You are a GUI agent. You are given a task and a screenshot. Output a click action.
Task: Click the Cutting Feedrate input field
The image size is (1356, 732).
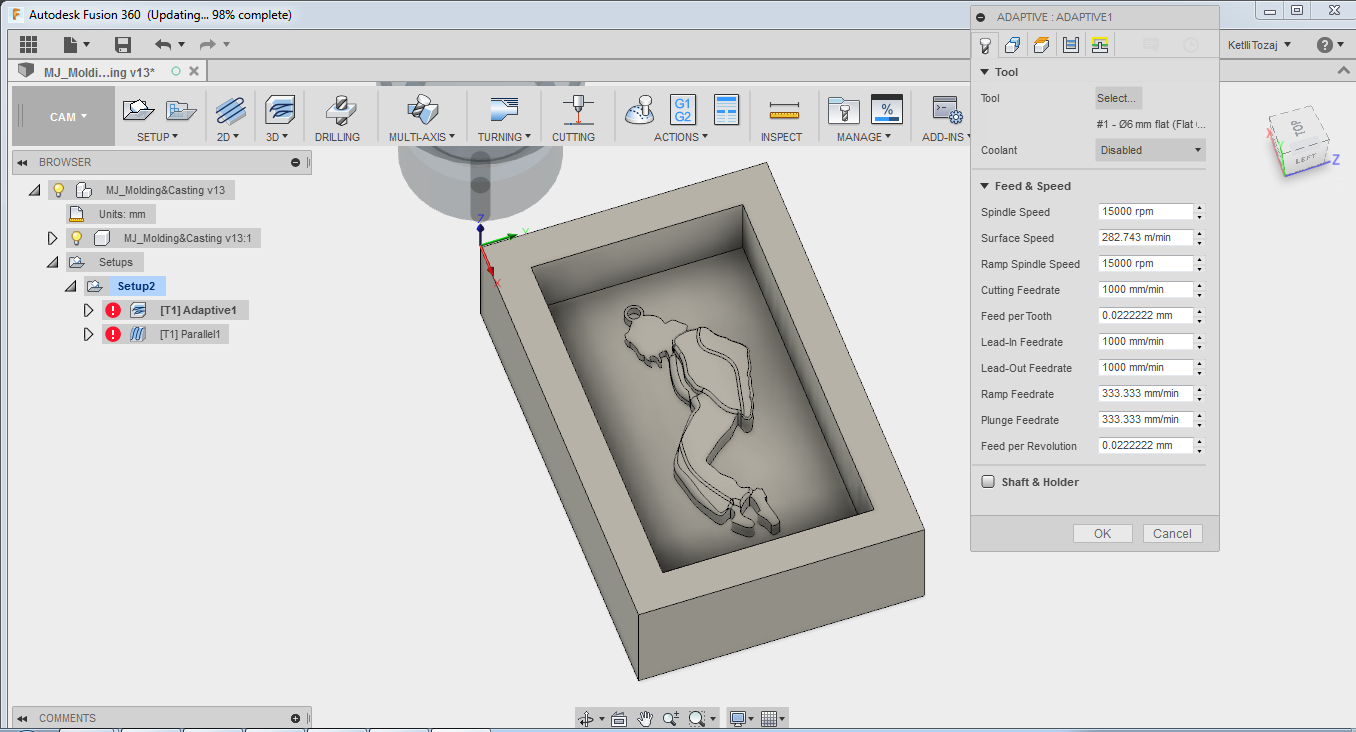[1144, 290]
